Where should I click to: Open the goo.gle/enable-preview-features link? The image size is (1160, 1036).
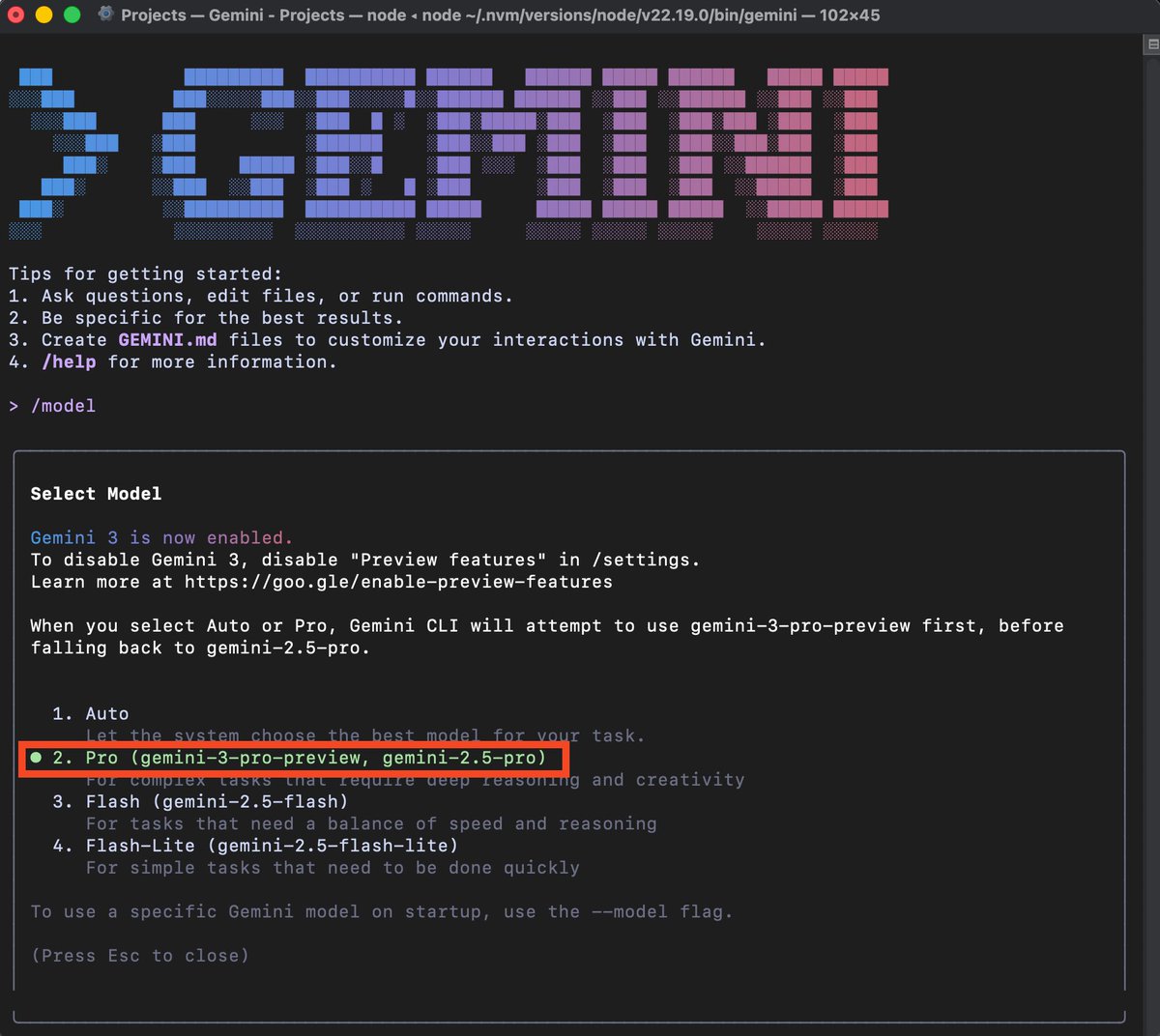pyautogui.click(x=398, y=582)
